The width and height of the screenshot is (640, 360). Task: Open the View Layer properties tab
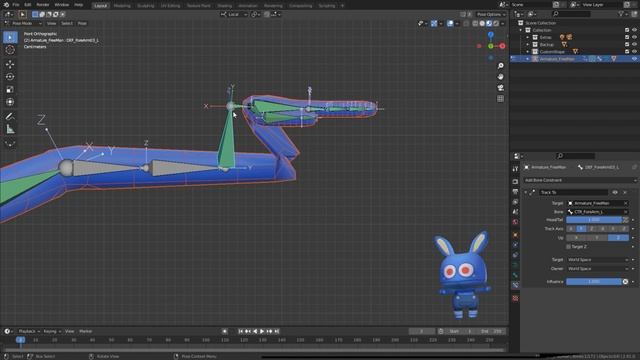point(515,202)
